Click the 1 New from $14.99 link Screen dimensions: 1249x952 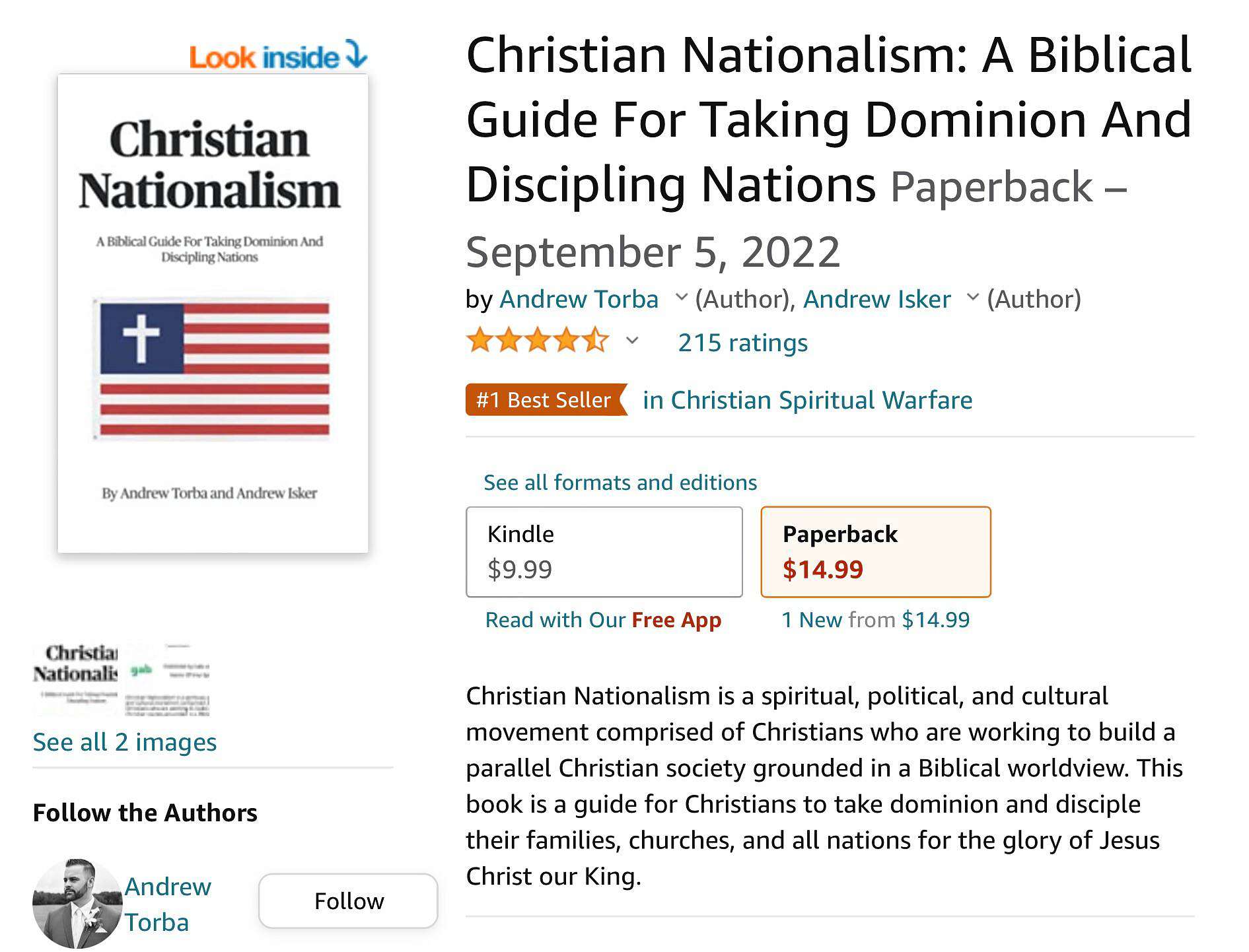coord(875,620)
